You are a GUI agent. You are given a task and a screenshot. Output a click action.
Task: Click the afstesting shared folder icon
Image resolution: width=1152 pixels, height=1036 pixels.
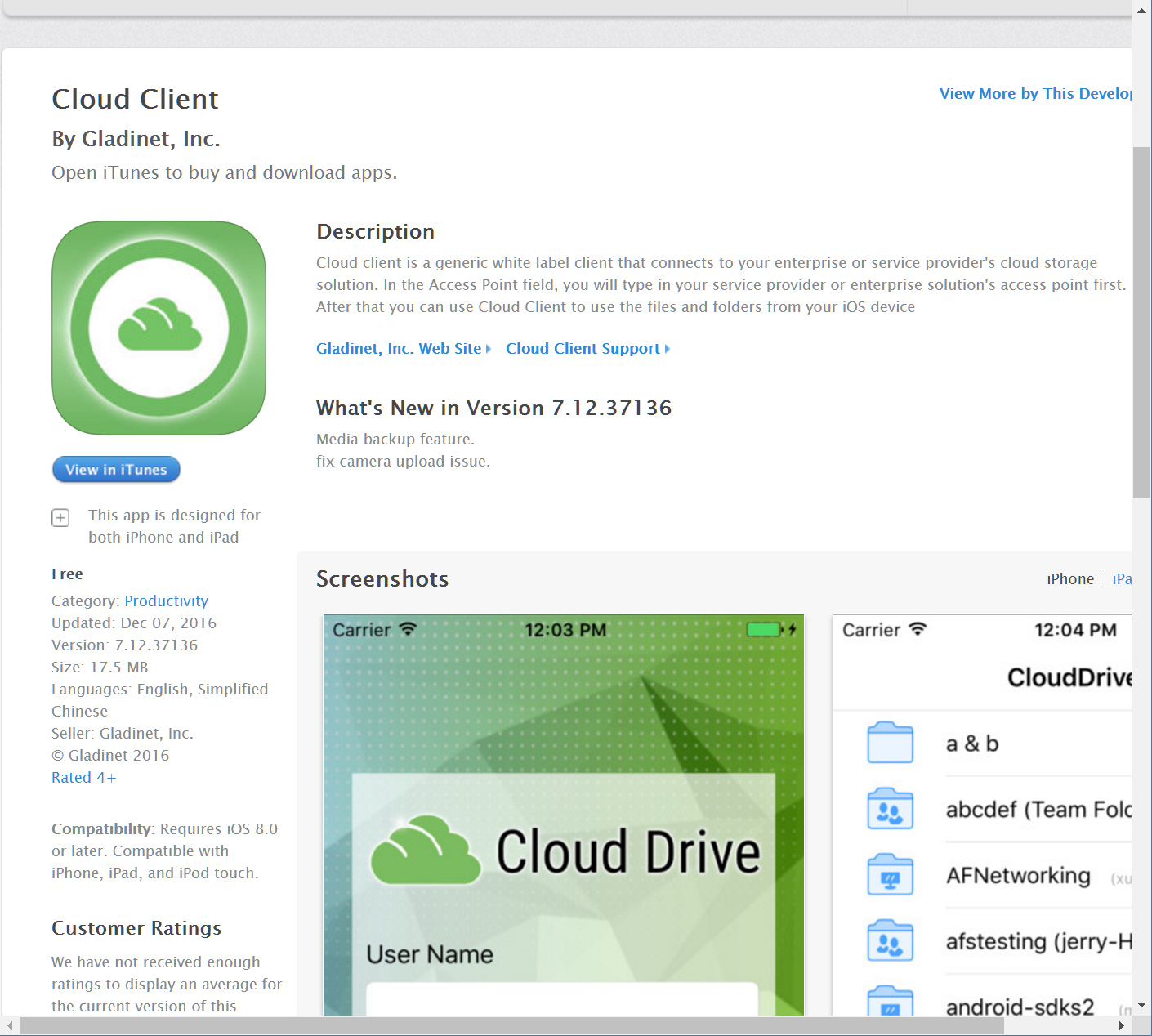click(x=890, y=940)
